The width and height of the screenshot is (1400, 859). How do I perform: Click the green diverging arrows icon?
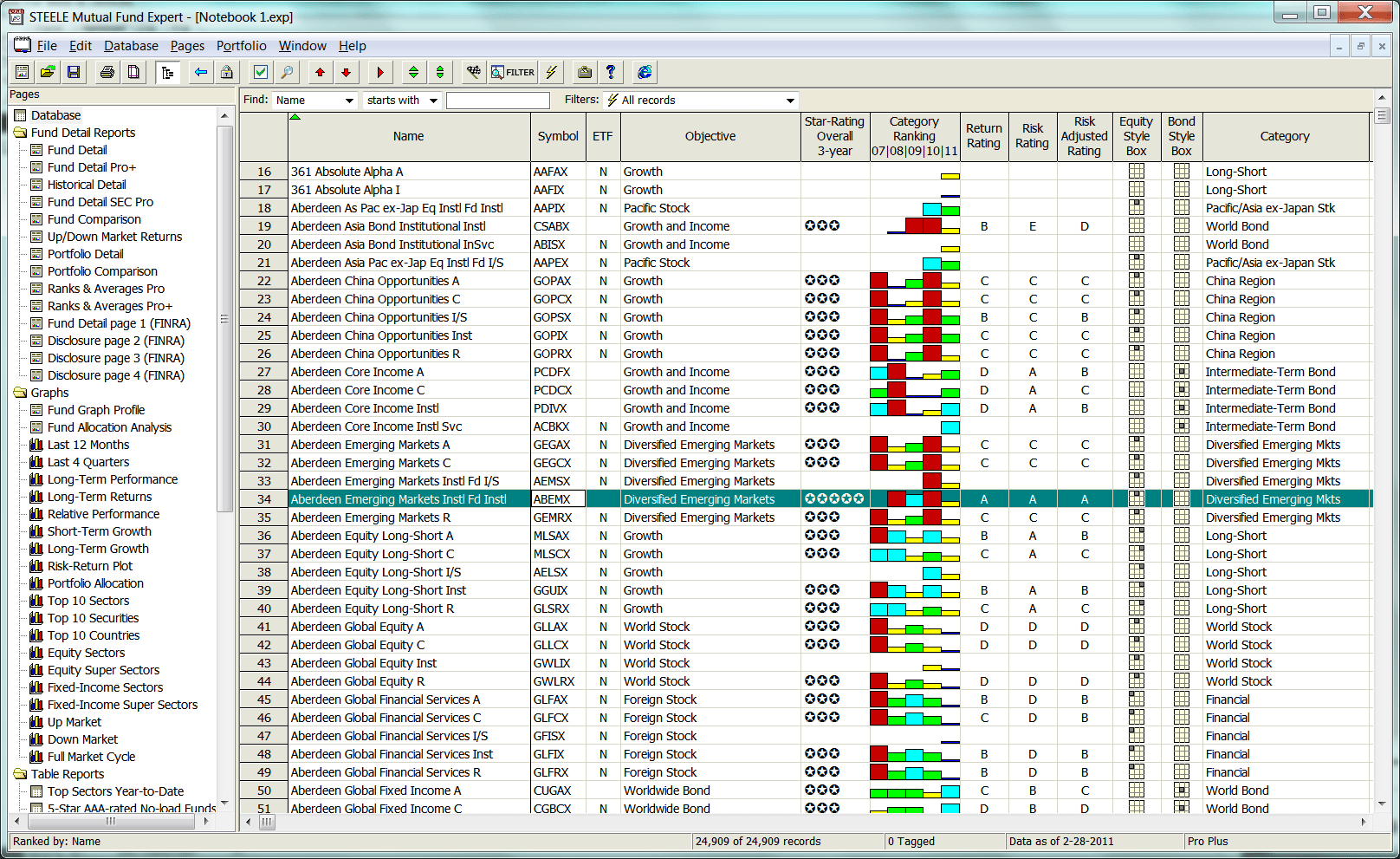pos(414,72)
